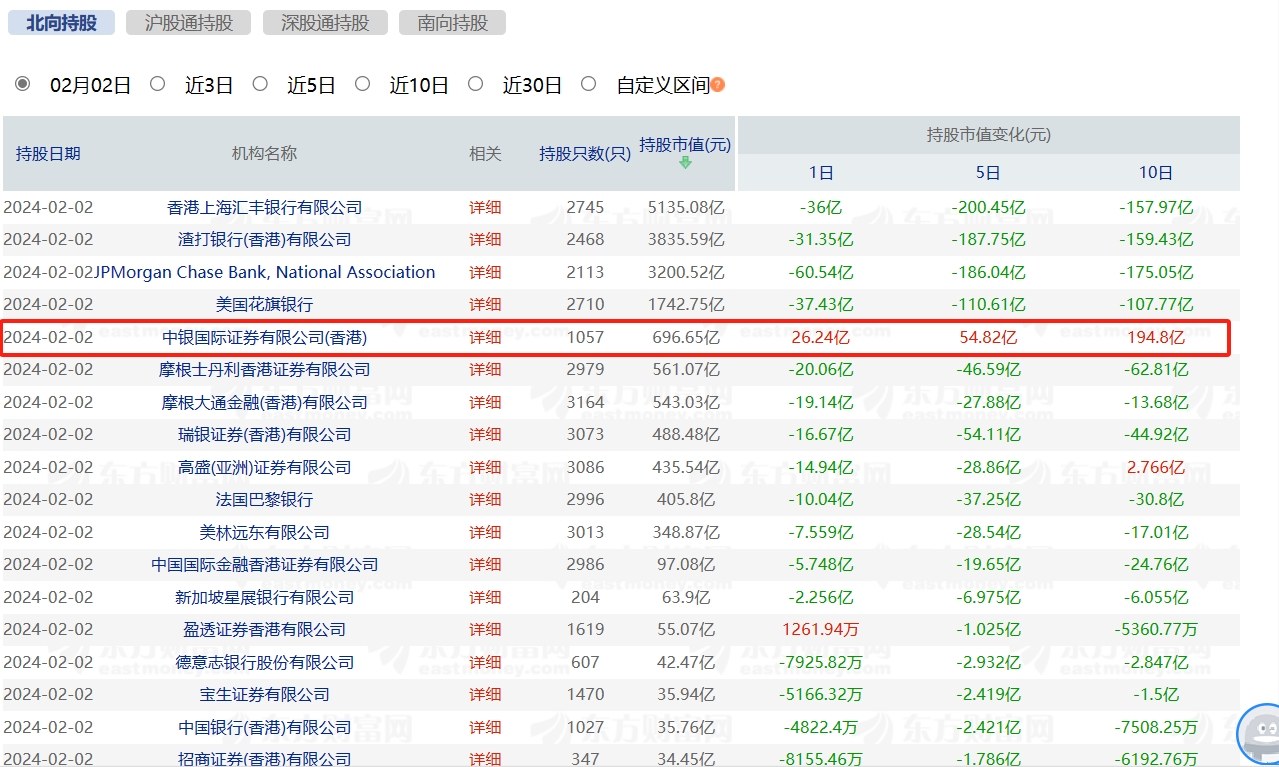The width and height of the screenshot is (1279, 767).
Task: Select the 近3日 radio option
Action: click(157, 84)
